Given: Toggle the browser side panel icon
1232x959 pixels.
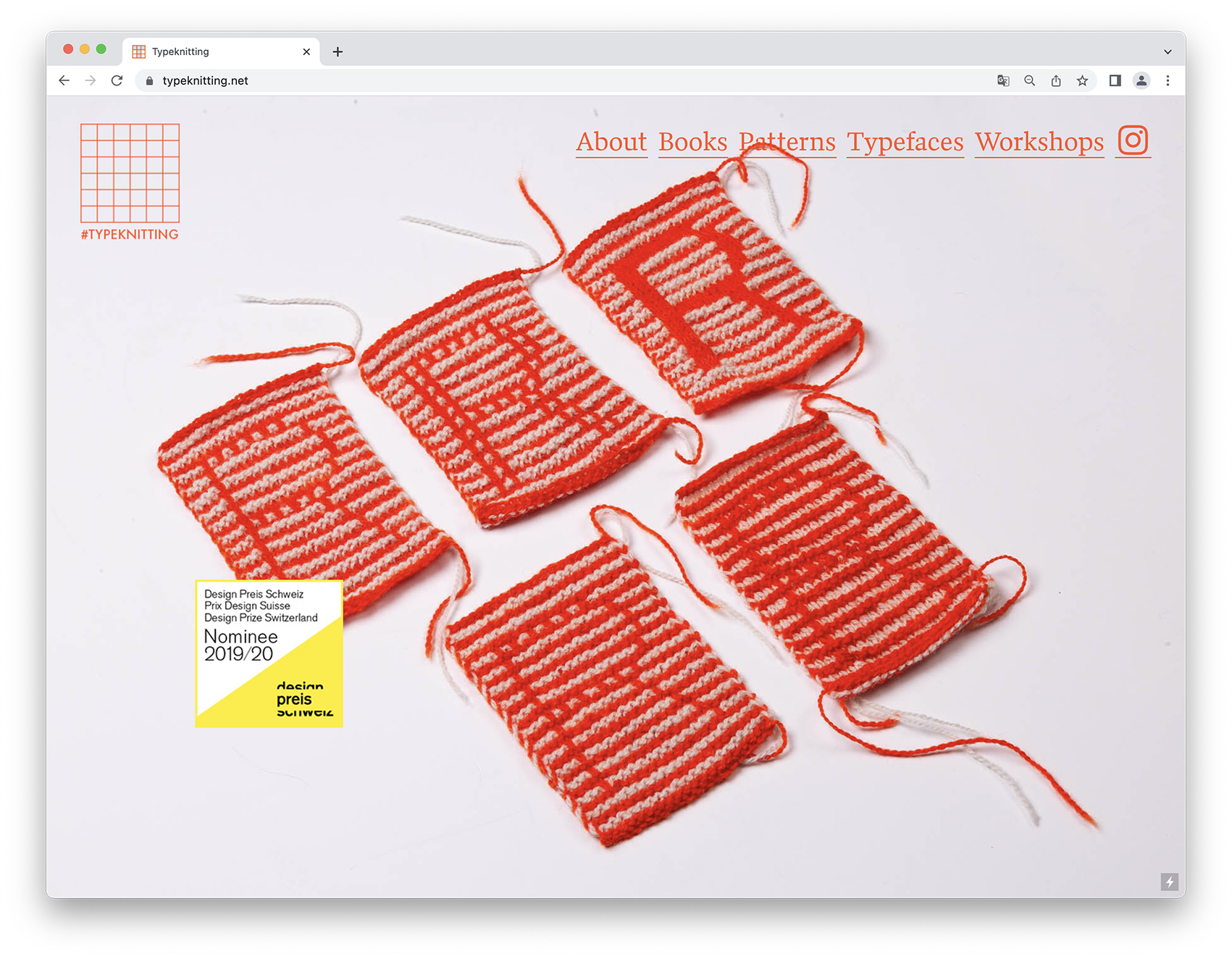Looking at the screenshot, I should 1115,80.
